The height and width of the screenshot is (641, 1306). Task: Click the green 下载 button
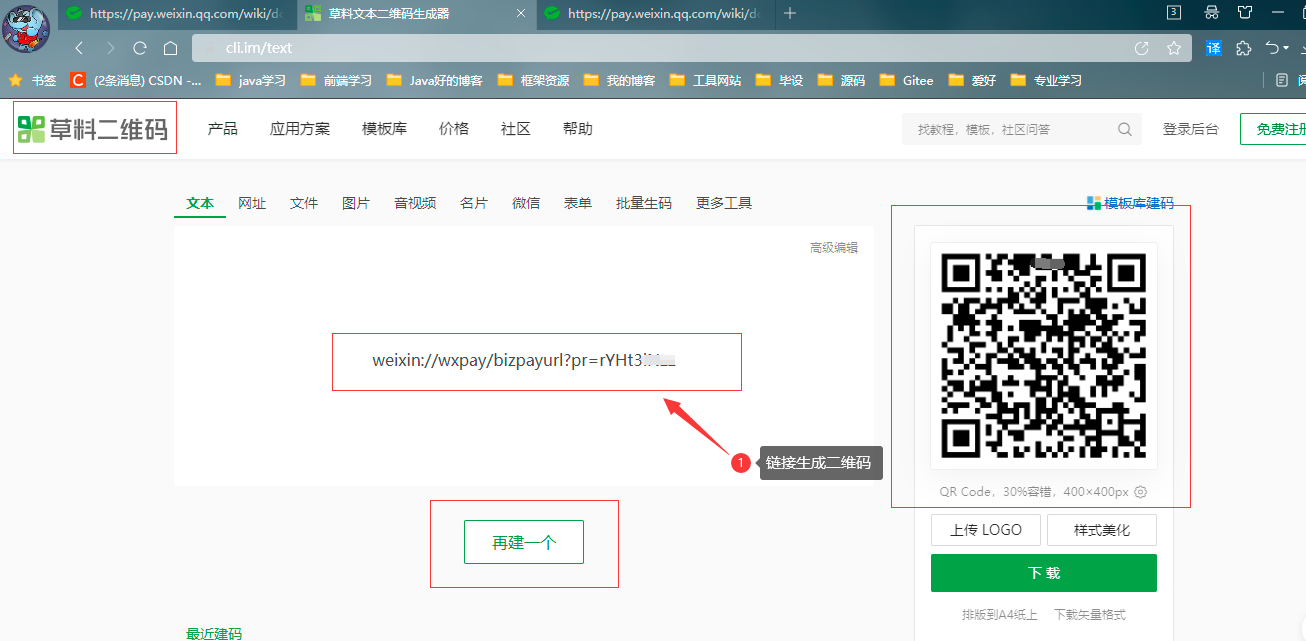pos(1044,573)
